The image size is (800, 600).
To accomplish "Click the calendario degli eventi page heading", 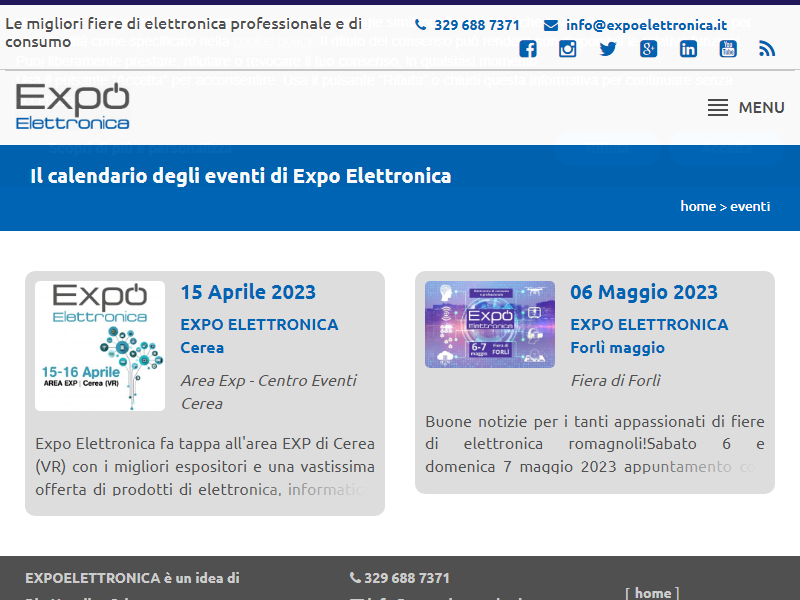I will pos(241,176).
